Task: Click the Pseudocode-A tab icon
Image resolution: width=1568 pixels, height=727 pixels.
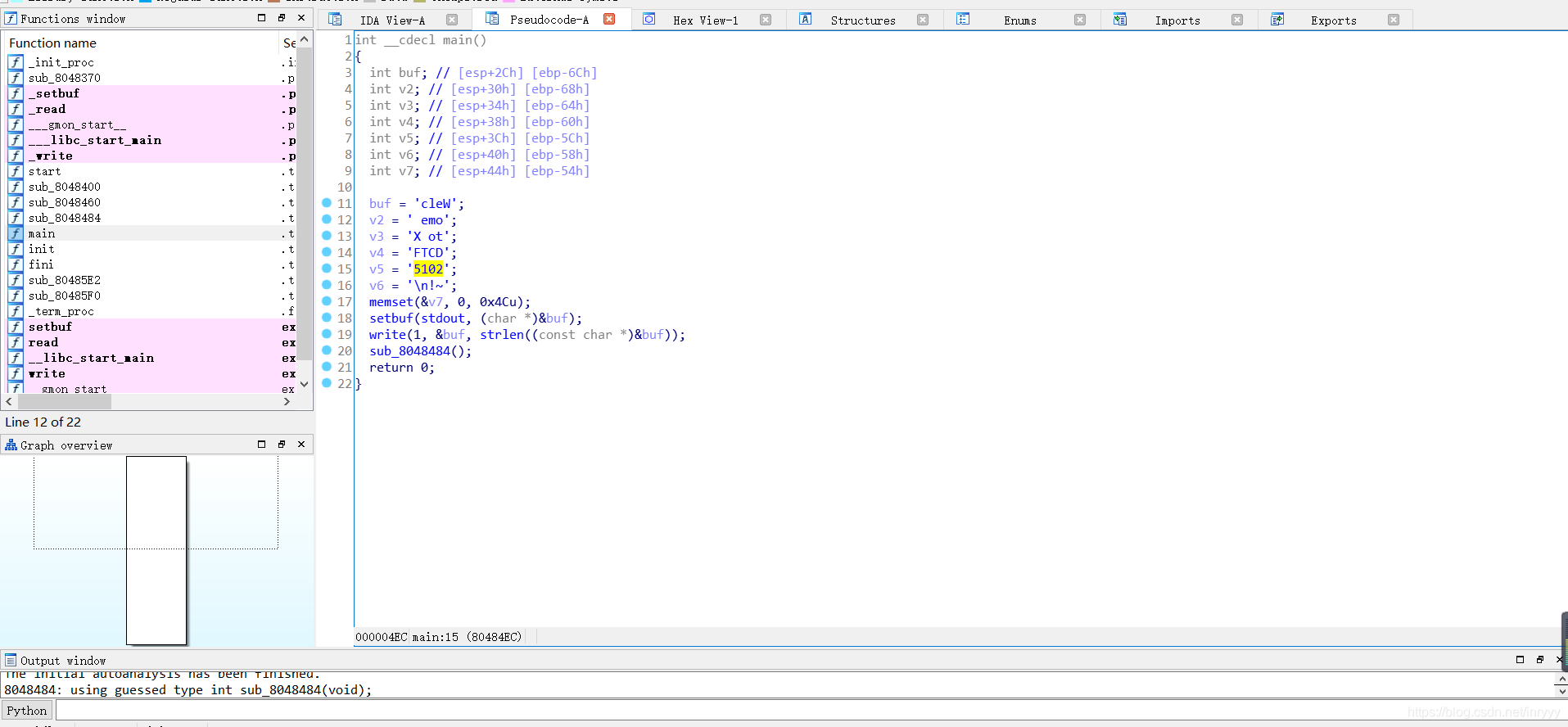Action: coord(492,18)
